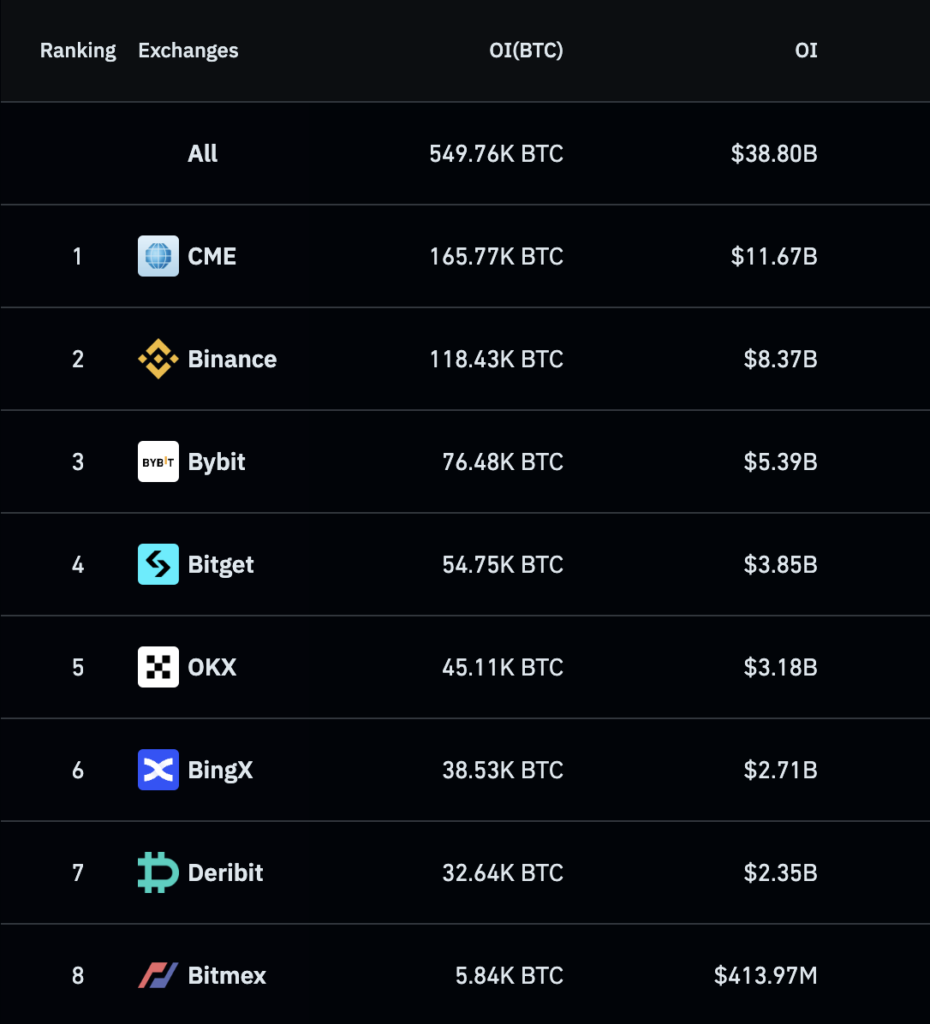Click the Bitmex slanted logo icon

click(x=158, y=975)
